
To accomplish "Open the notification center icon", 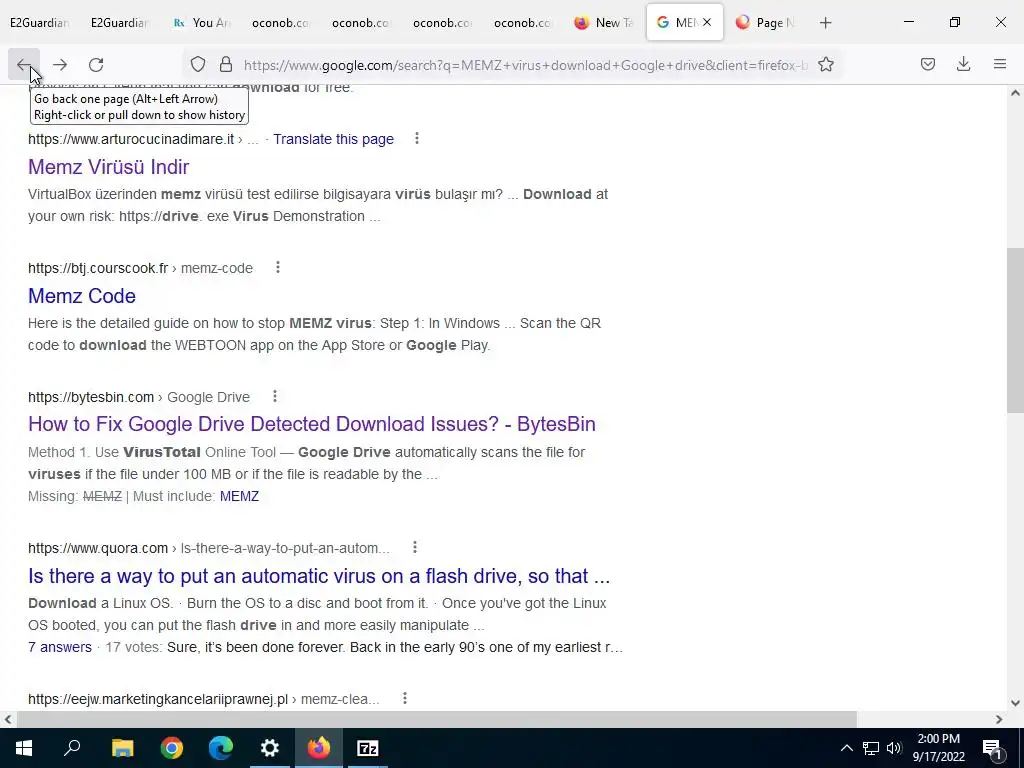I will point(993,748).
